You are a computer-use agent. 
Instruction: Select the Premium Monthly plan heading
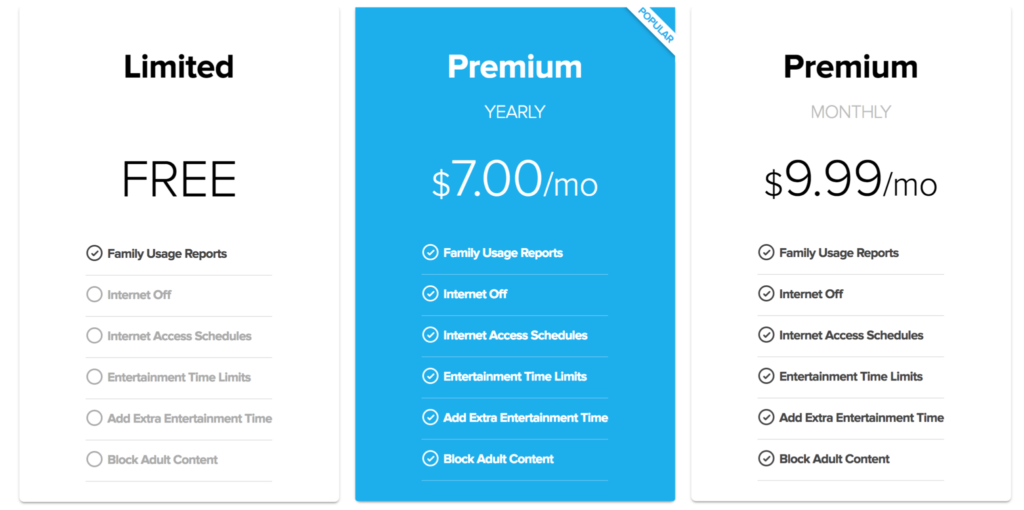coord(850,67)
